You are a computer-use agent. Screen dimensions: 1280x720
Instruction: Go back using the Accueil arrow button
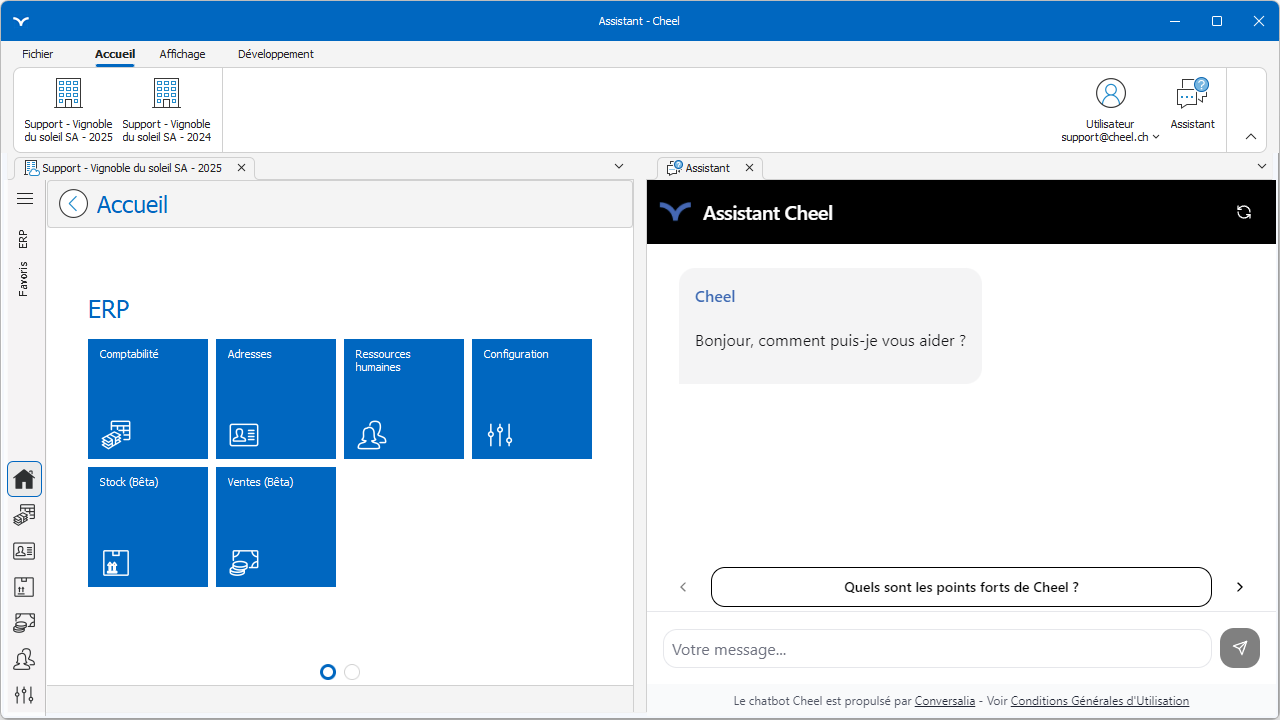(x=73, y=204)
